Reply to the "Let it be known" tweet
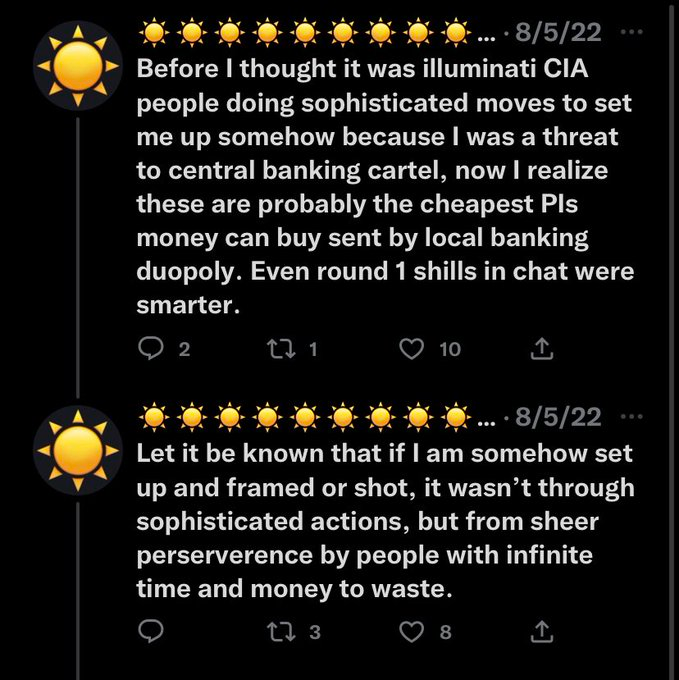The width and height of the screenshot is (679, 680). (x=151, y=631)
